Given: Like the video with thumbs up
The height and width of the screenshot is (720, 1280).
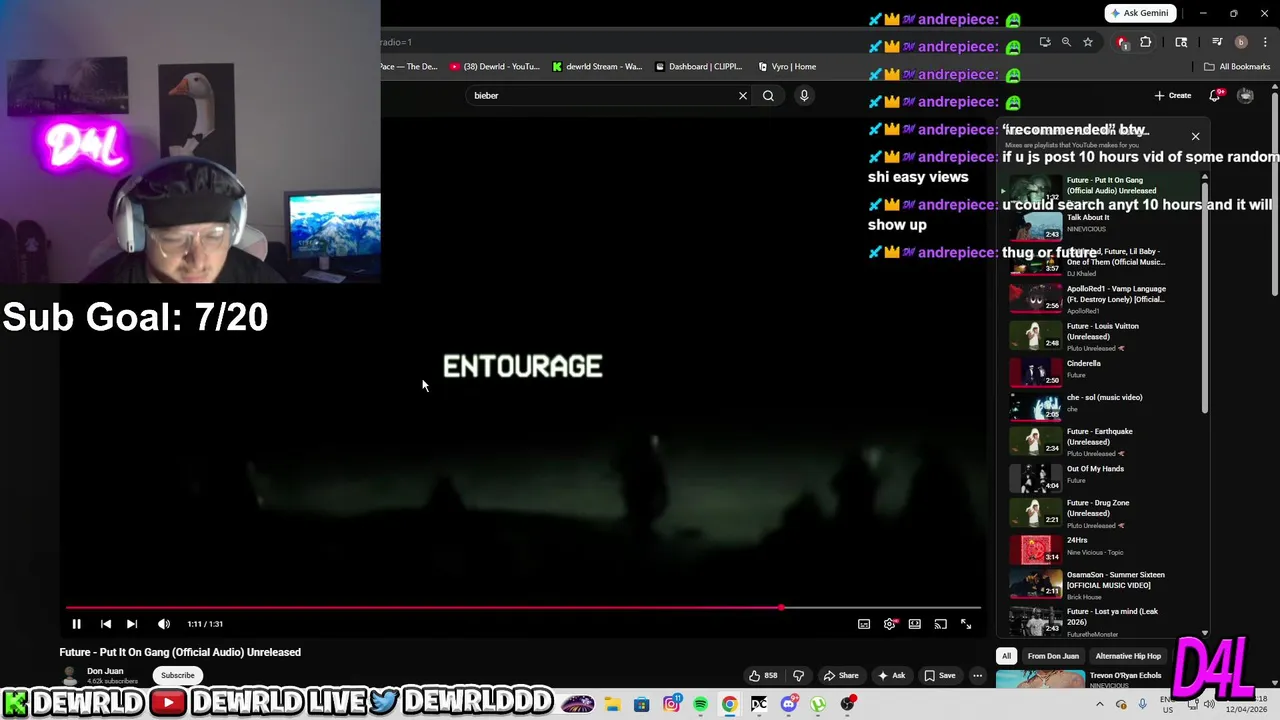Looking at the screenshot, I should click(x=764, y=675).
